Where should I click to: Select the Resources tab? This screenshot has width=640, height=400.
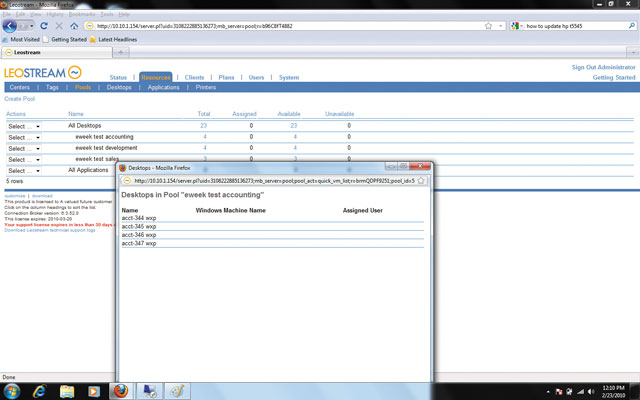pos(156,77)
